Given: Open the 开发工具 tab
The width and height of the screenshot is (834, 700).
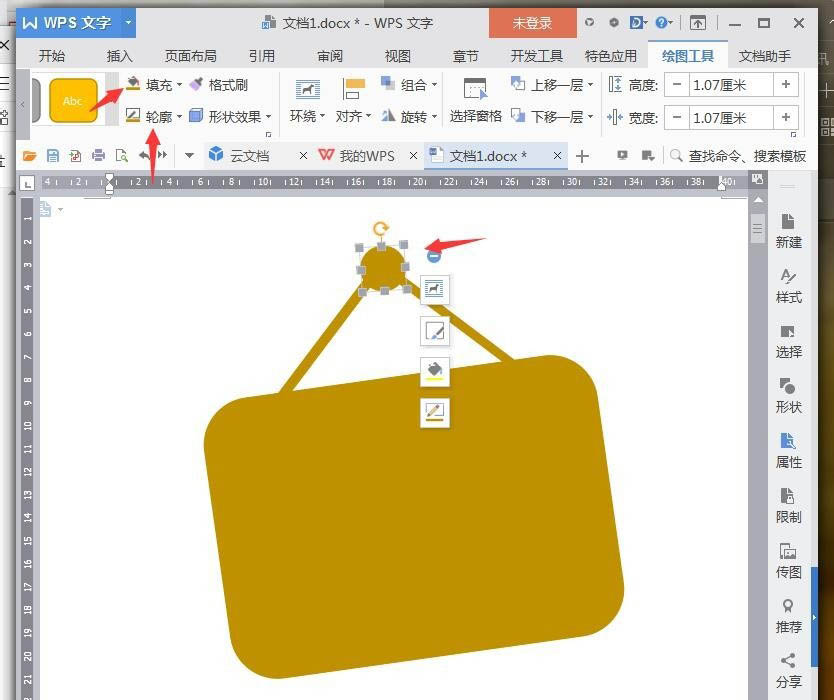Looking at the screenshot, I should coord(537,56).
